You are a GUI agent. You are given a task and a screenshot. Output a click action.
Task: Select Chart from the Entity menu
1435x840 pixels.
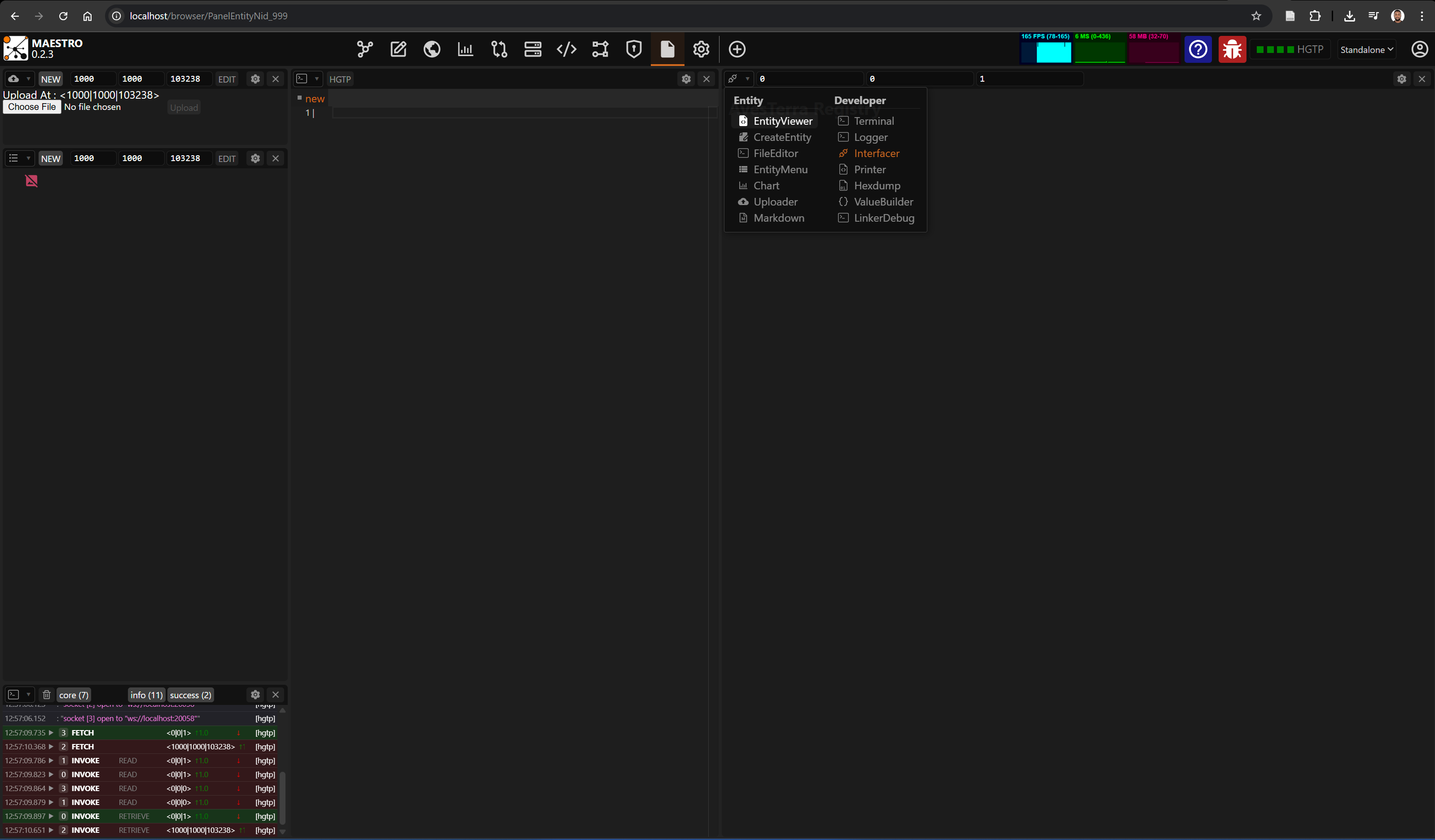coord(759,185)
